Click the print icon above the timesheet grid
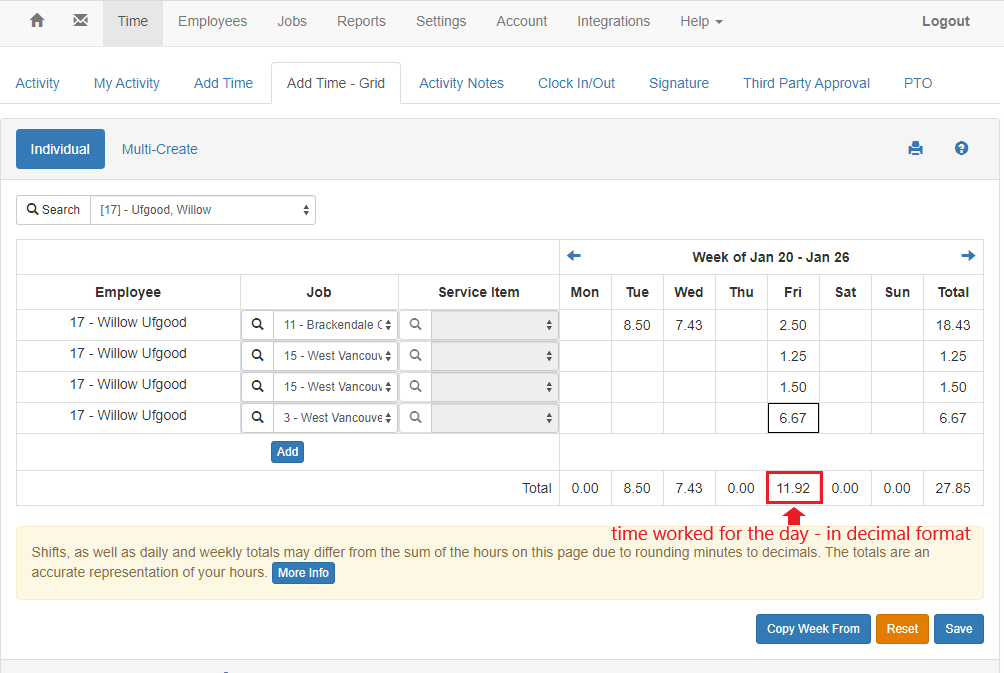 [915, 148]
